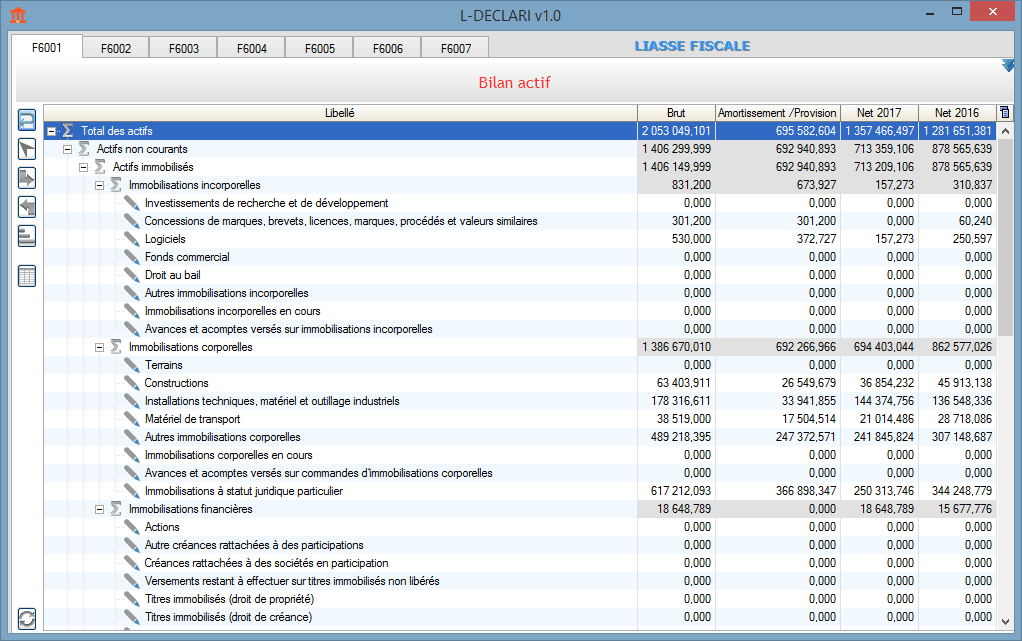
Task: Switch to the F6001 tab
Action: coord(47,48)
